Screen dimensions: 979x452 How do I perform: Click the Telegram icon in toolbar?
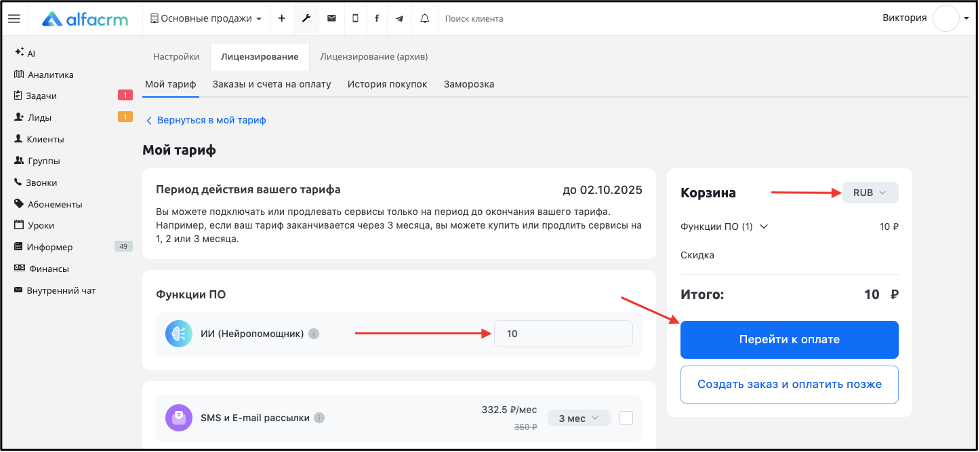[x=400, y=19]
